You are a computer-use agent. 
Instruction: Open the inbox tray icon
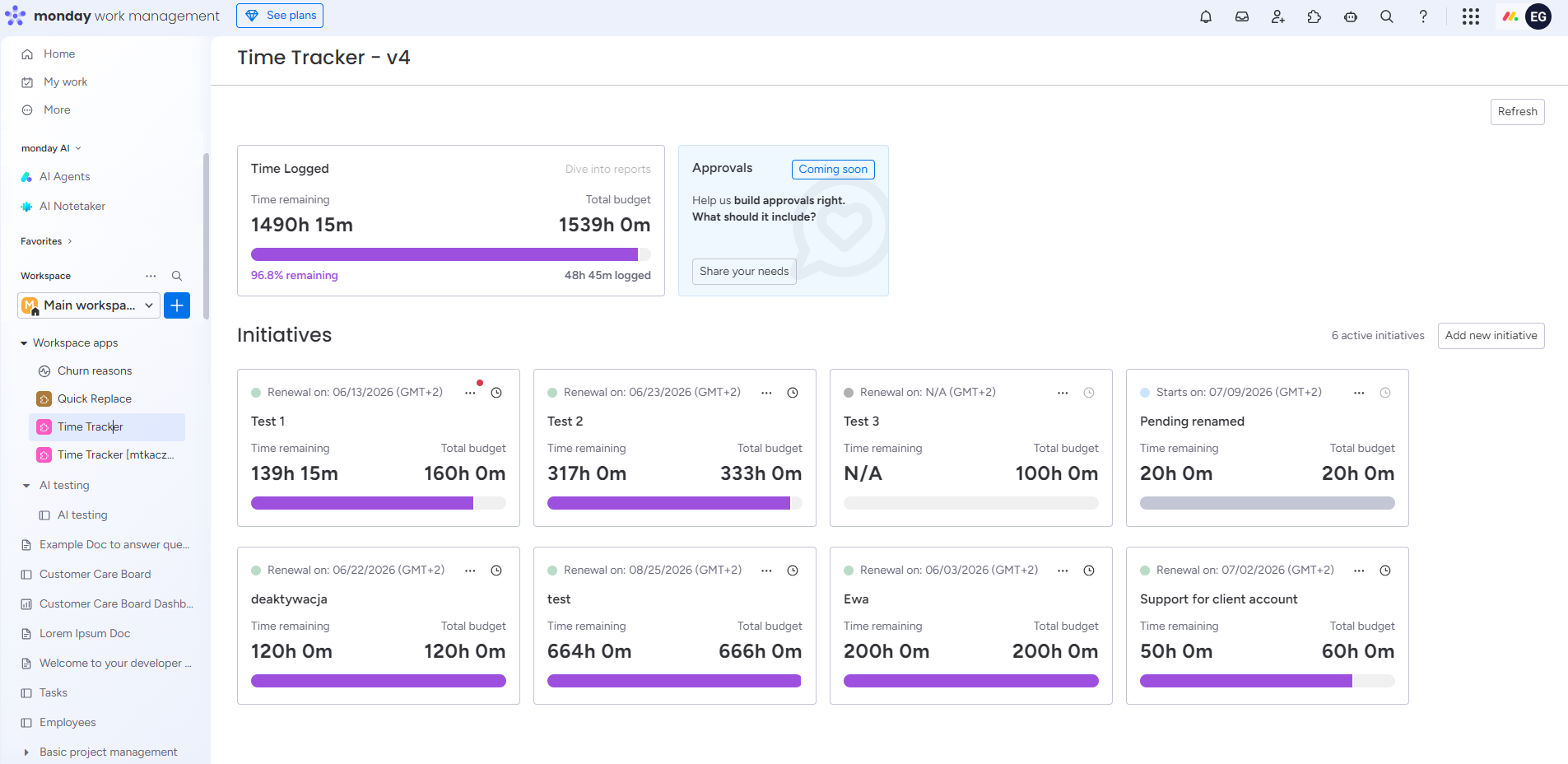(x=1242, y=16)
